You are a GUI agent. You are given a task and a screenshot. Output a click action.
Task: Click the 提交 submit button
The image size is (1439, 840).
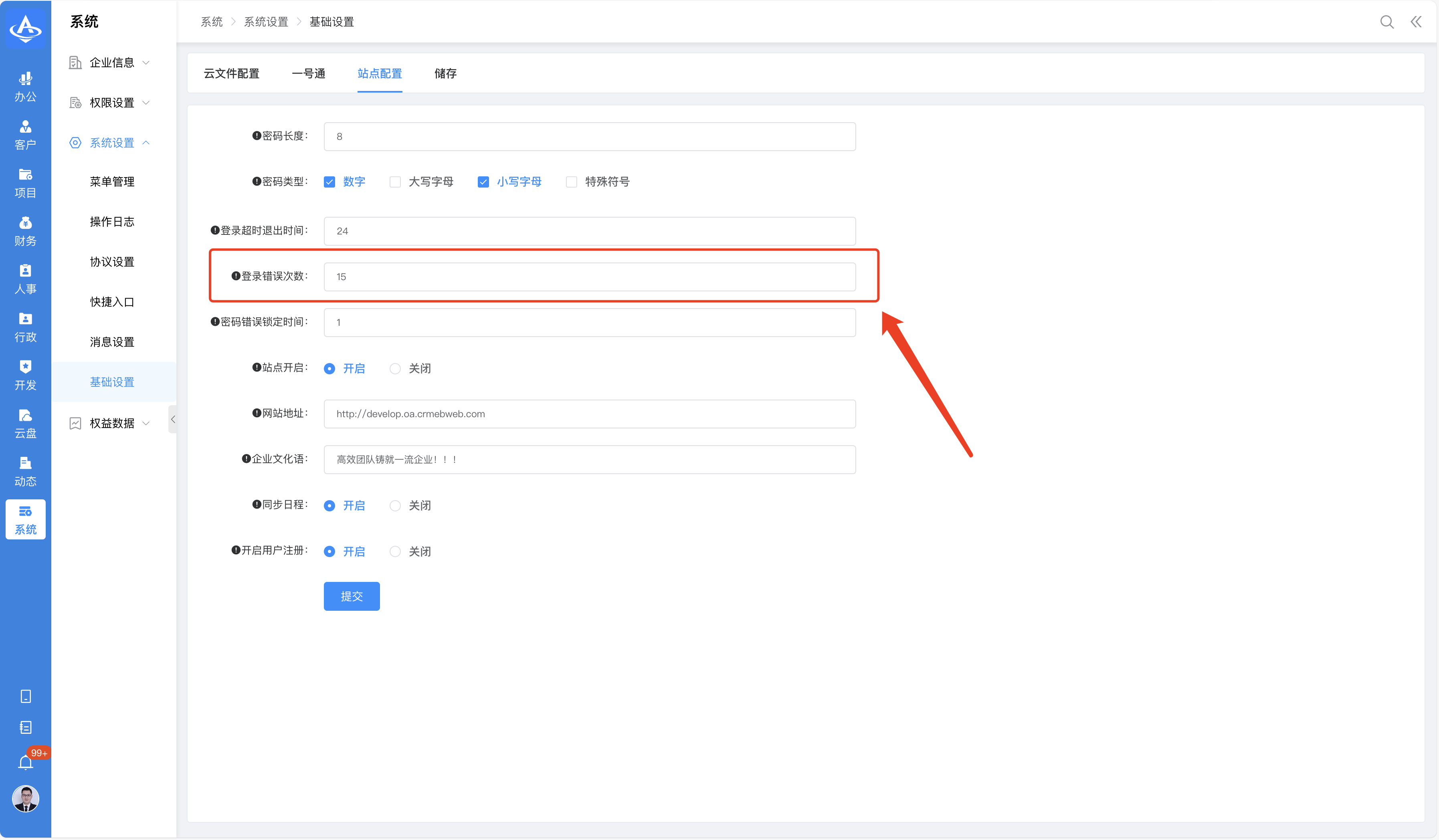351,596
